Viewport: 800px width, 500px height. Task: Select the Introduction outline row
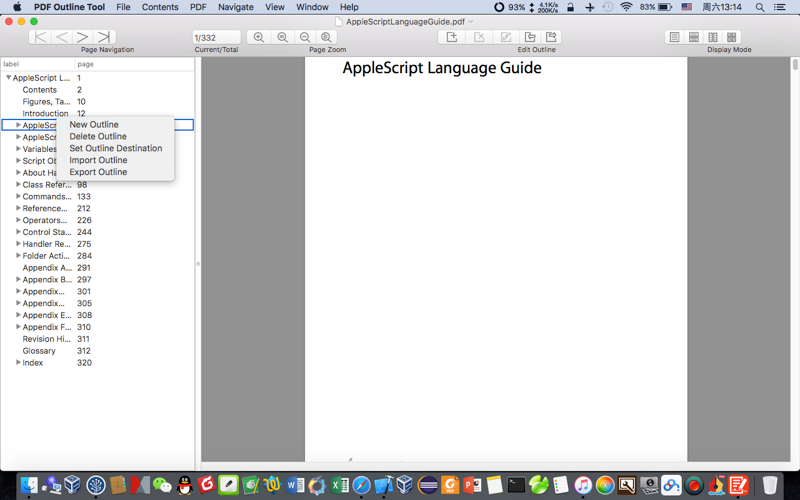(97, 113)
